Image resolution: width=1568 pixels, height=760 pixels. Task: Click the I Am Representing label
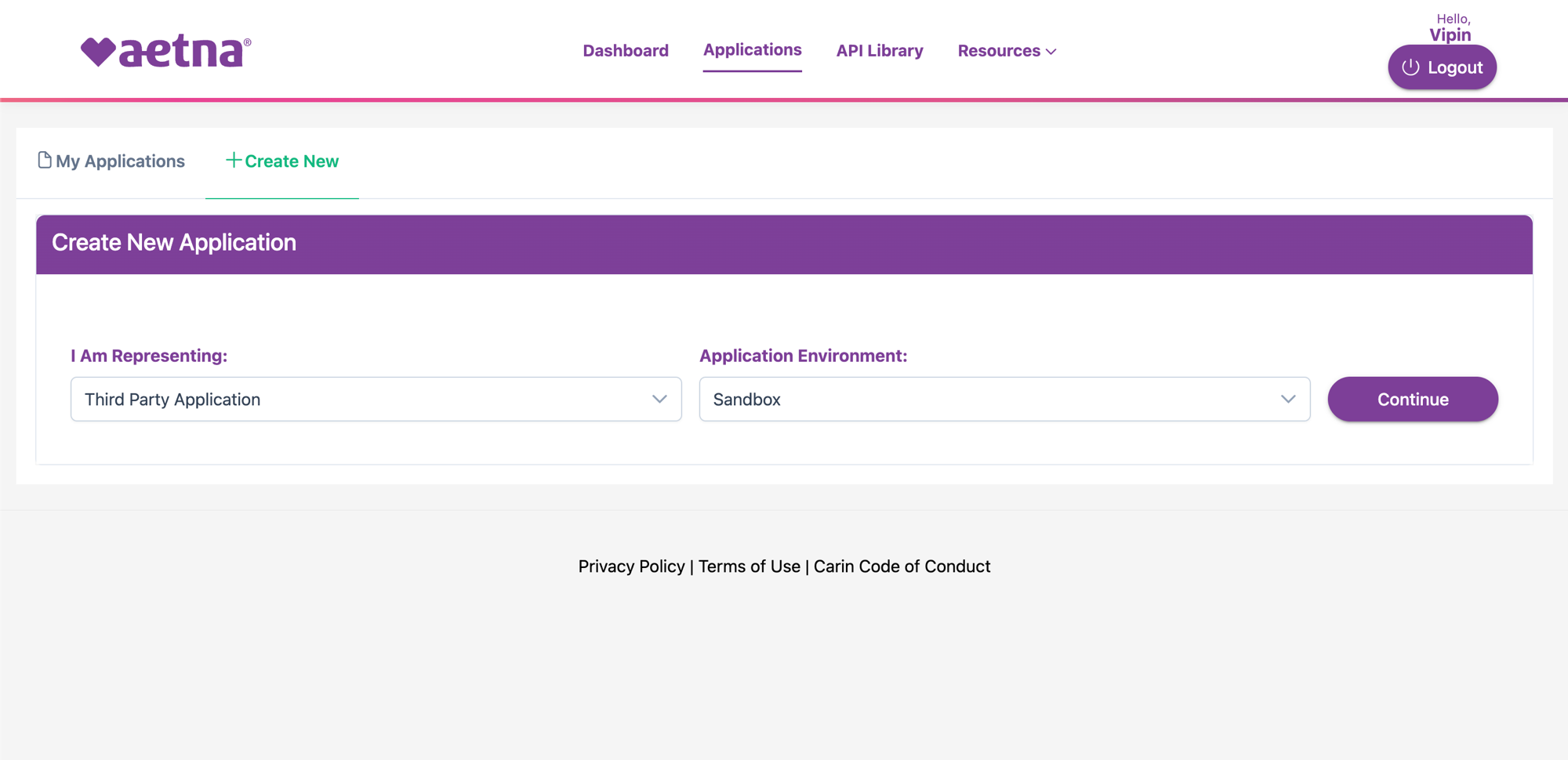pyautogui.click(x=149, y=356)
